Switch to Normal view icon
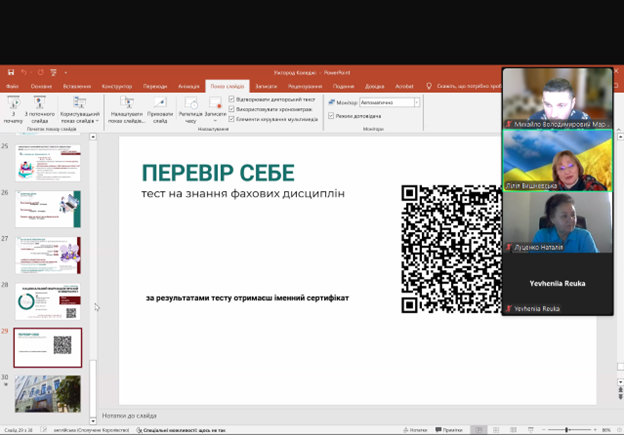 point(479,430)
